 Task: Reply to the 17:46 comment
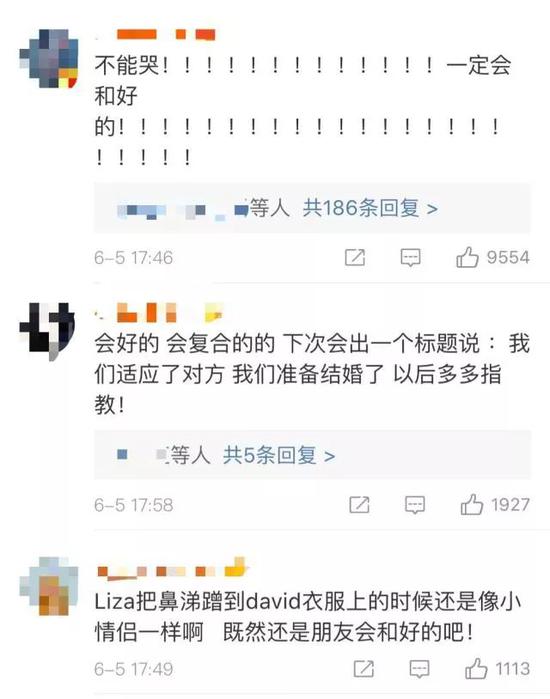pyautogui.click(x=410, y=258)
